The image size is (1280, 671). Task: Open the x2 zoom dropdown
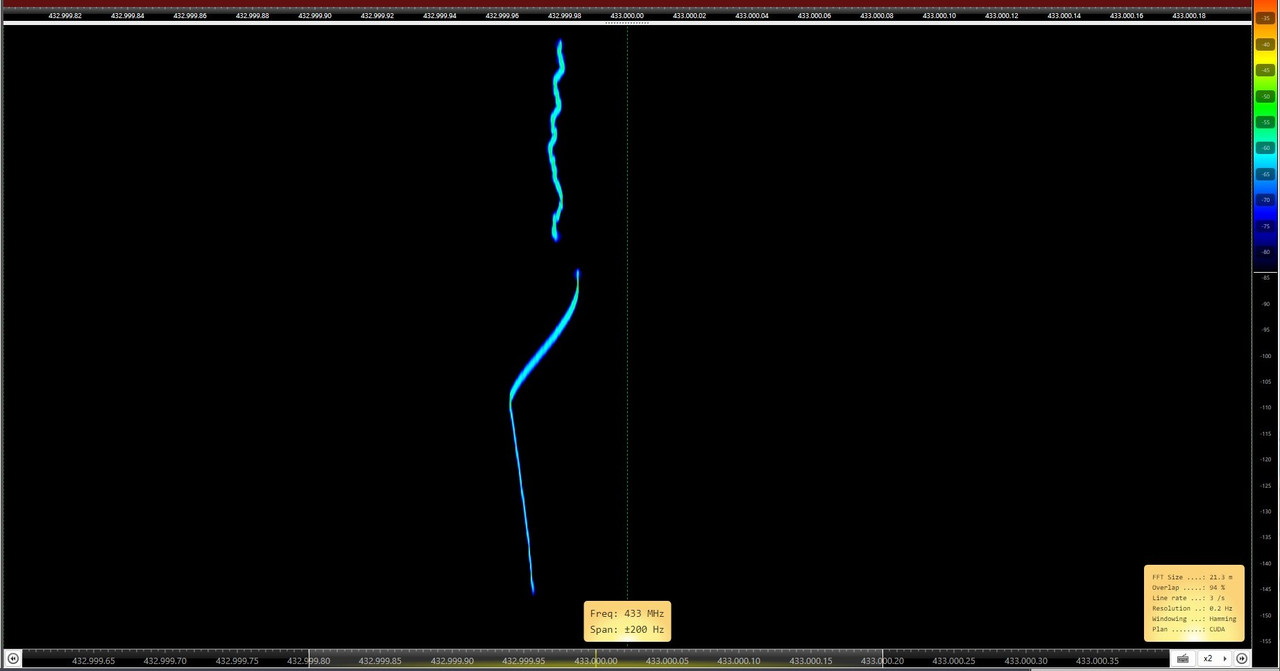[x=1214, y=658]
